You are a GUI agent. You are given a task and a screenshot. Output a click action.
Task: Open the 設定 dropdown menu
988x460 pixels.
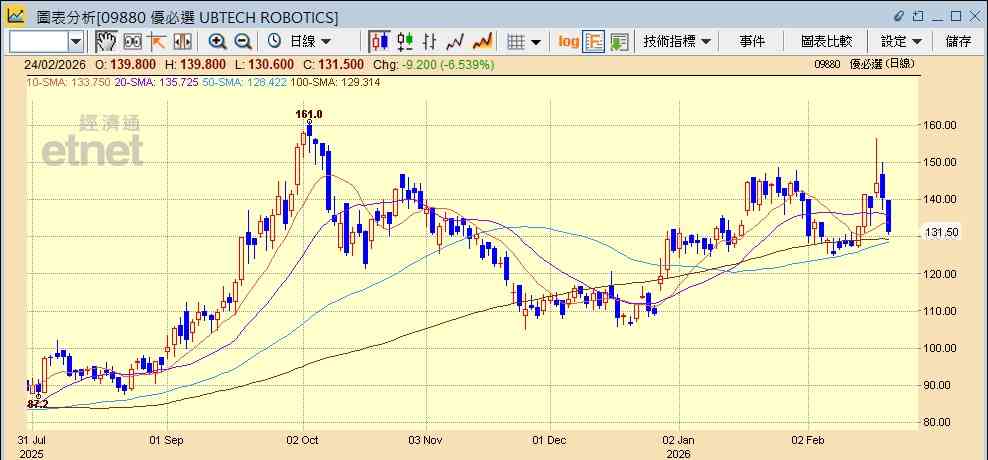(x=901, y=42)
